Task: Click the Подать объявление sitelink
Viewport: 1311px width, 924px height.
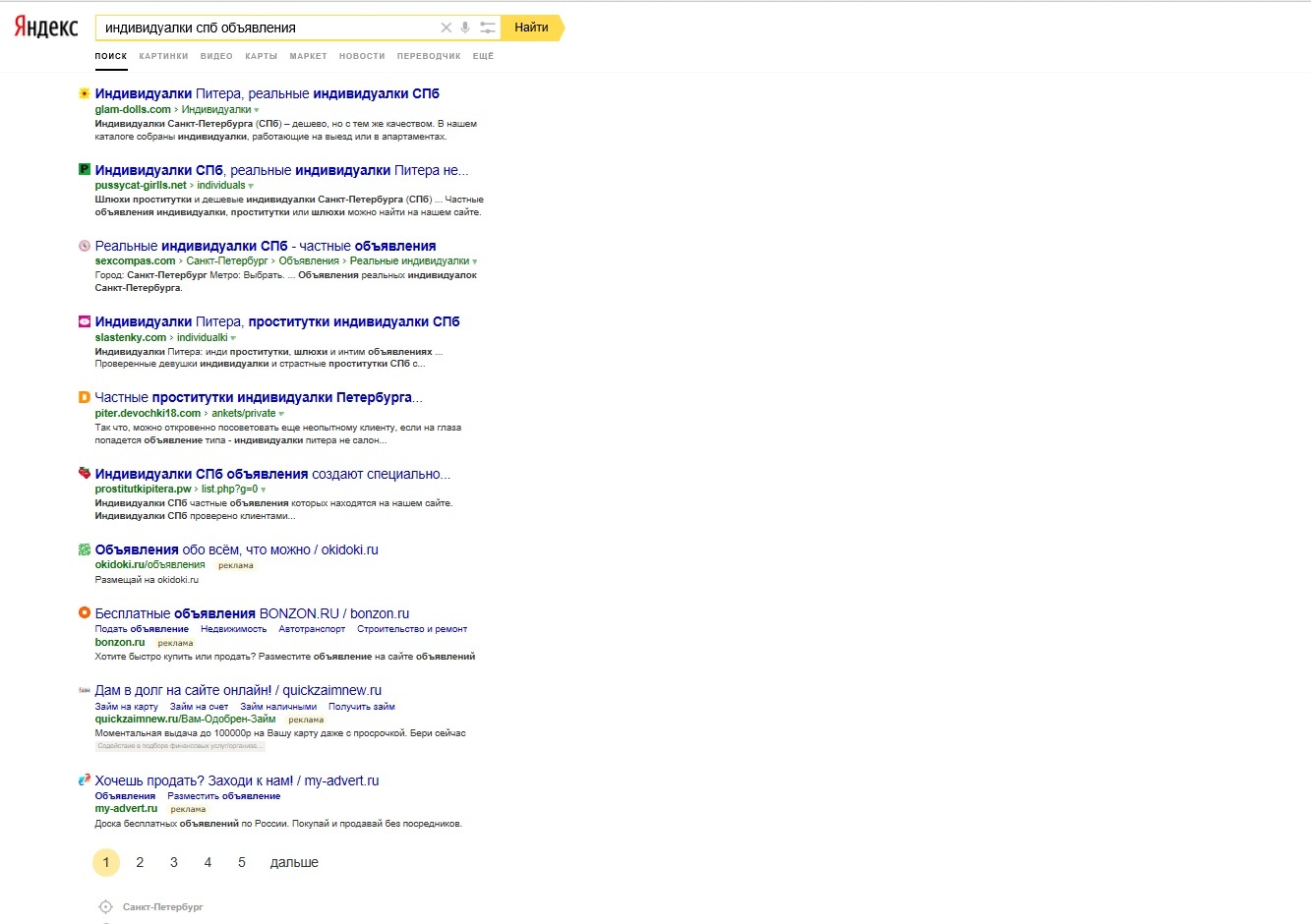Action: [142, 629]
